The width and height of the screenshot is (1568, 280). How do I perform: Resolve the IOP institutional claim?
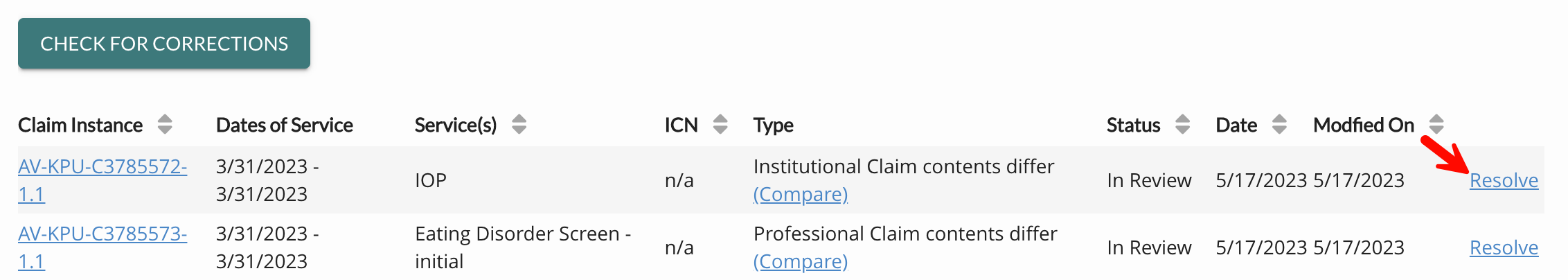1504,180
